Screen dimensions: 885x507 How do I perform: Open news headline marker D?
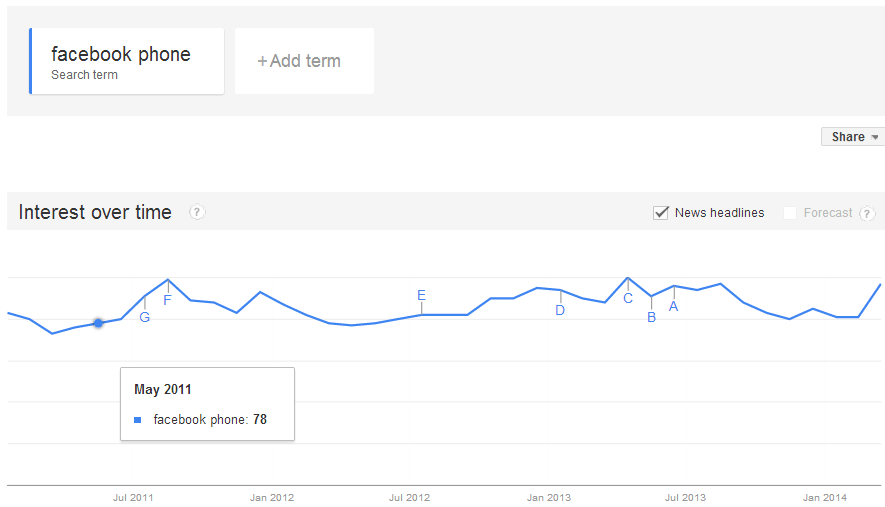point(560,310)
